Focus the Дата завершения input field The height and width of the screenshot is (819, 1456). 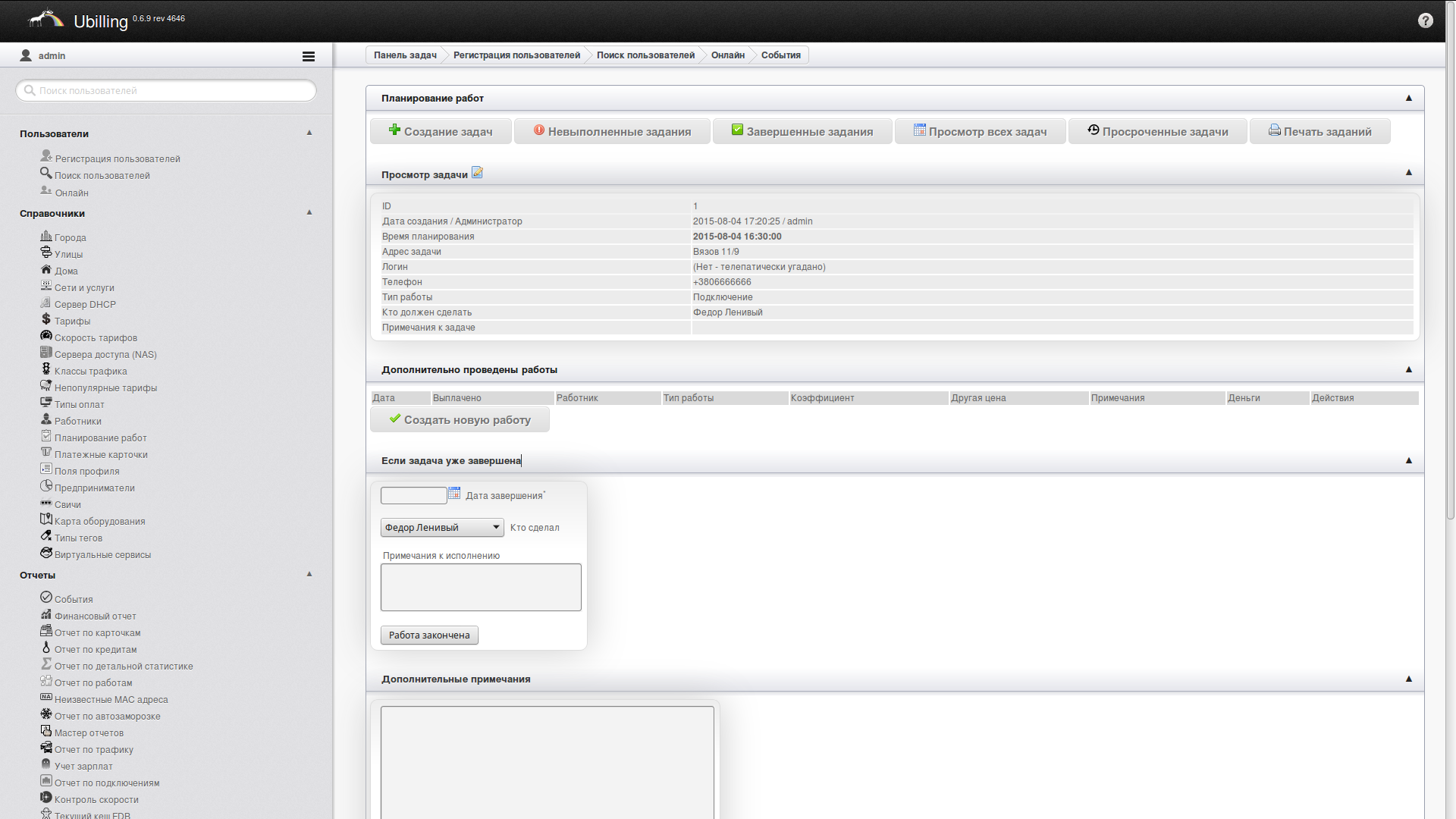[x=413, y=495]
